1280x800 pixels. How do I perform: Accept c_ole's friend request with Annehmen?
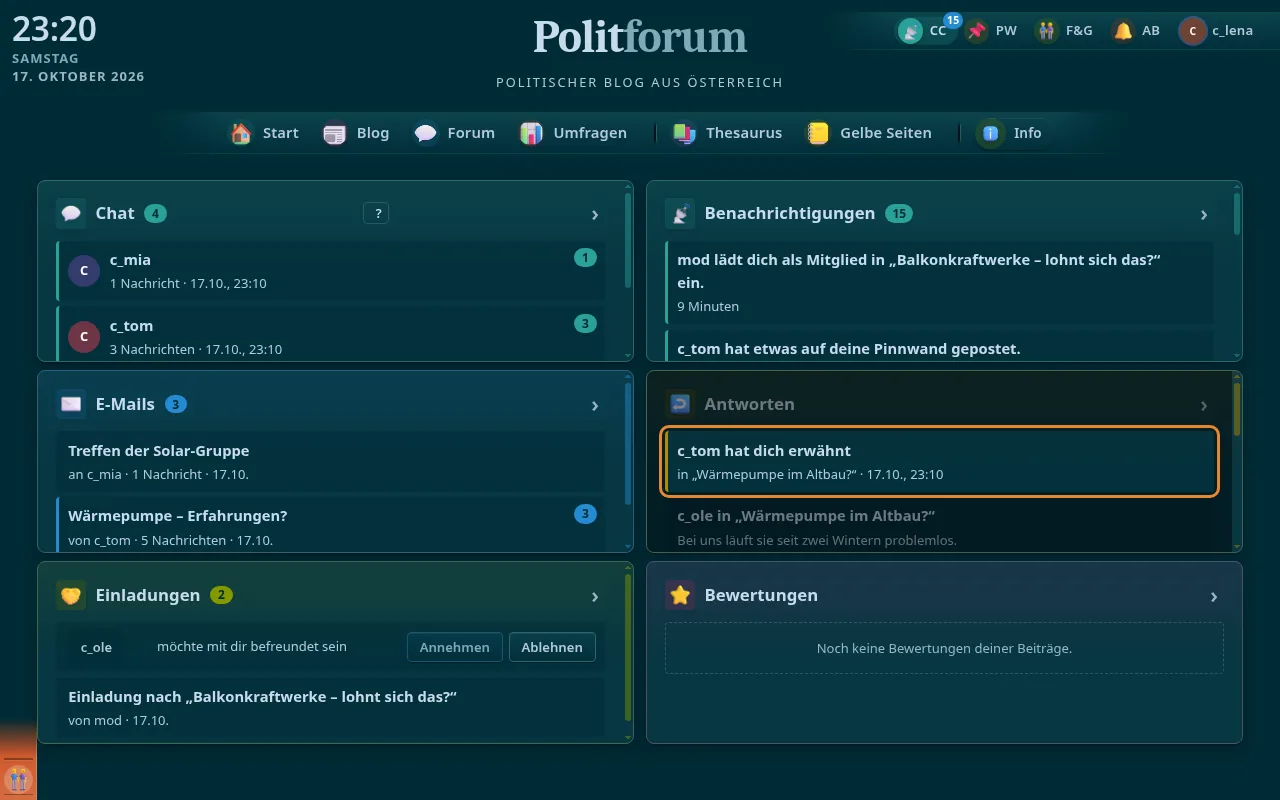click(x=455, y=647)
